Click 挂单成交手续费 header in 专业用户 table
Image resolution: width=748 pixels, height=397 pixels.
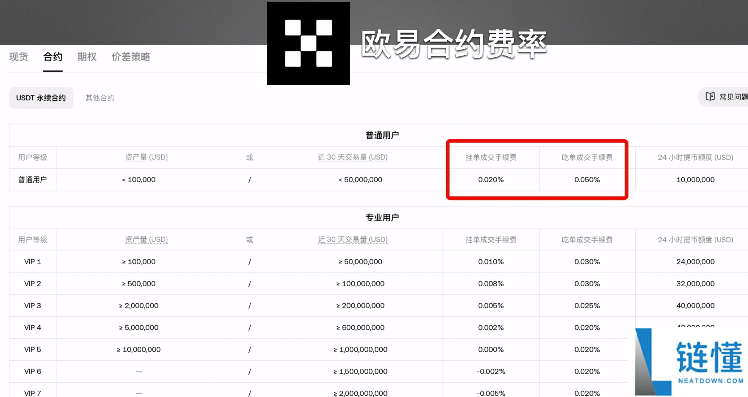point(491,240)
